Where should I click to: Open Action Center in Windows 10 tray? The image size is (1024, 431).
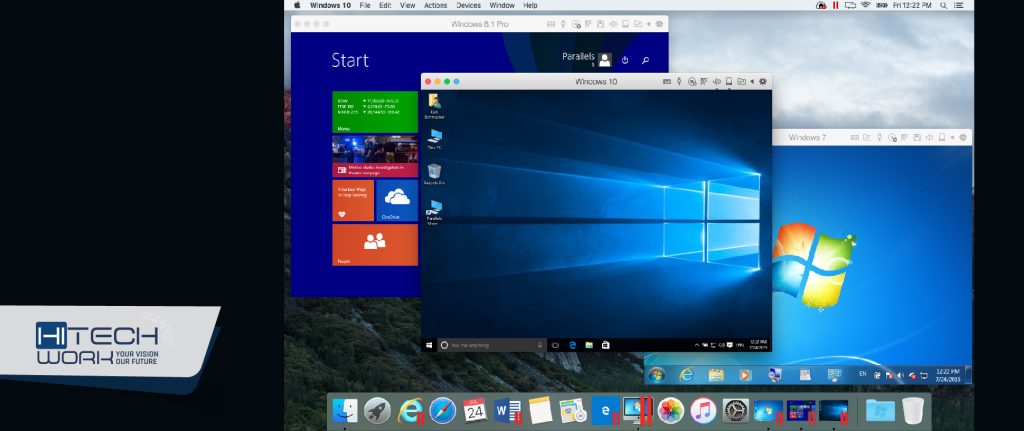point(729,345)
